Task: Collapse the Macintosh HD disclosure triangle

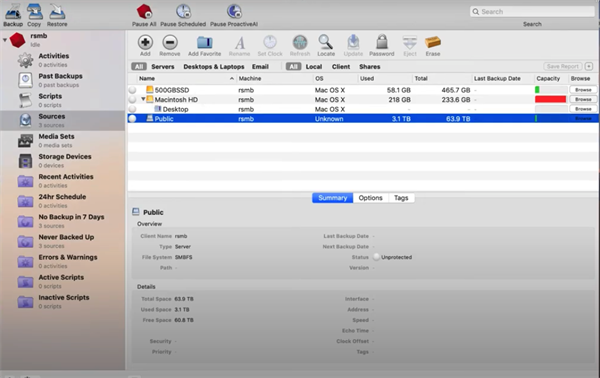Action: [143, 99]
